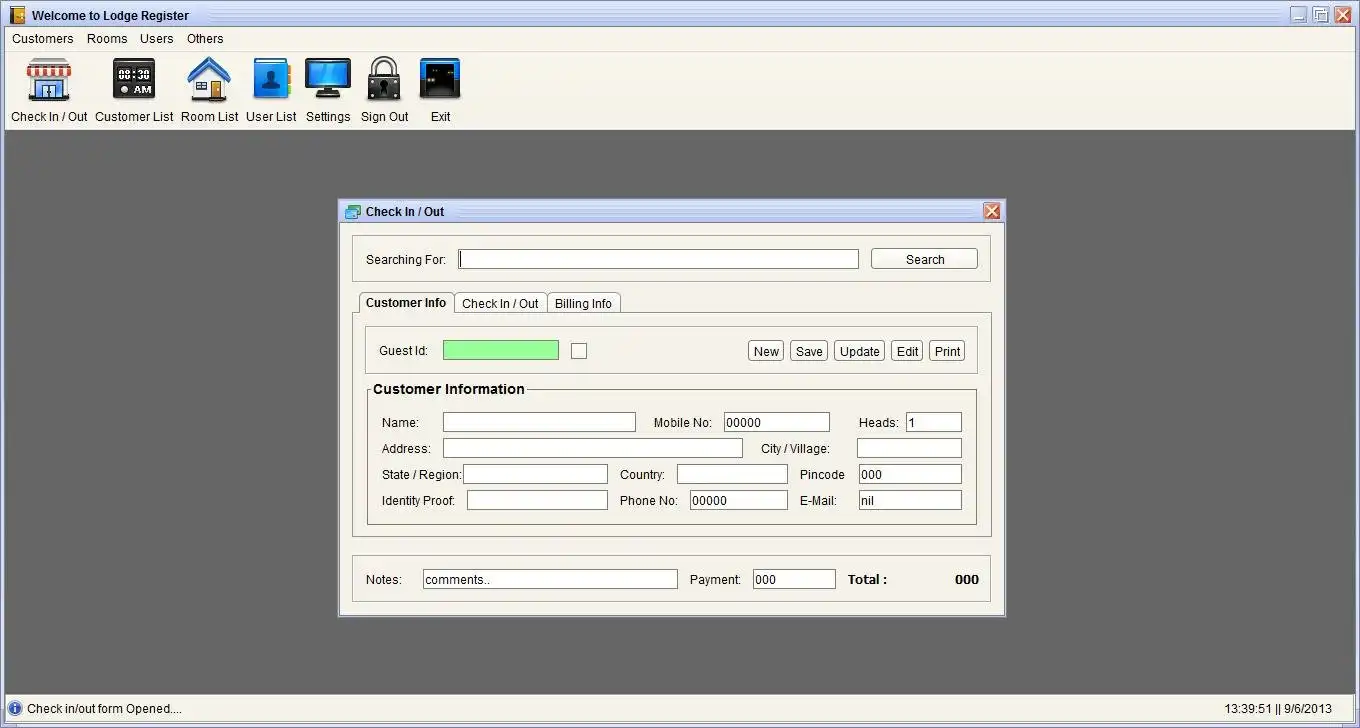Viewport: 1360px width, 728px height.
Task: Click the "Customer Information" group heading
Action: point(448,389)
